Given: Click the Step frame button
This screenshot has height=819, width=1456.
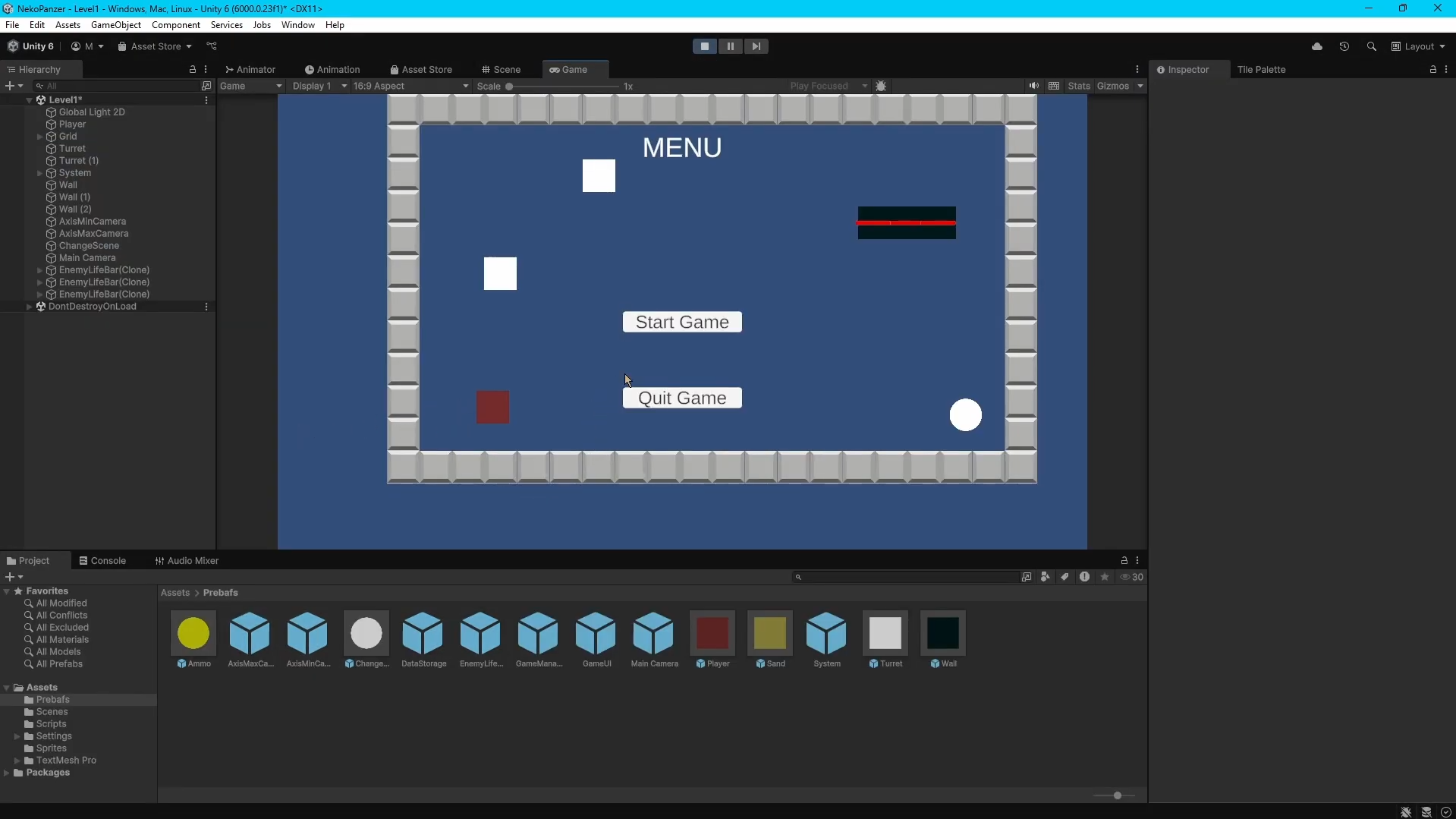Looking at the screenshot, I should click(756, 46).
